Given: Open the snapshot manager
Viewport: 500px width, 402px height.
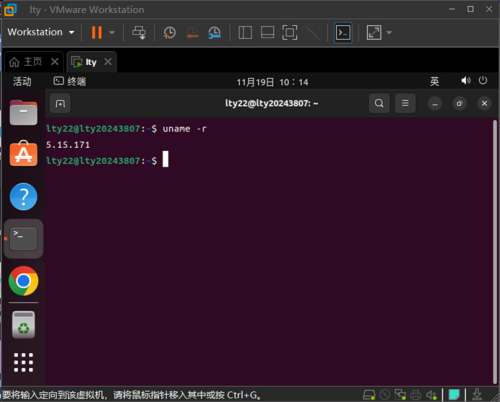Looking at the screenshot, I should coord(214,33).
